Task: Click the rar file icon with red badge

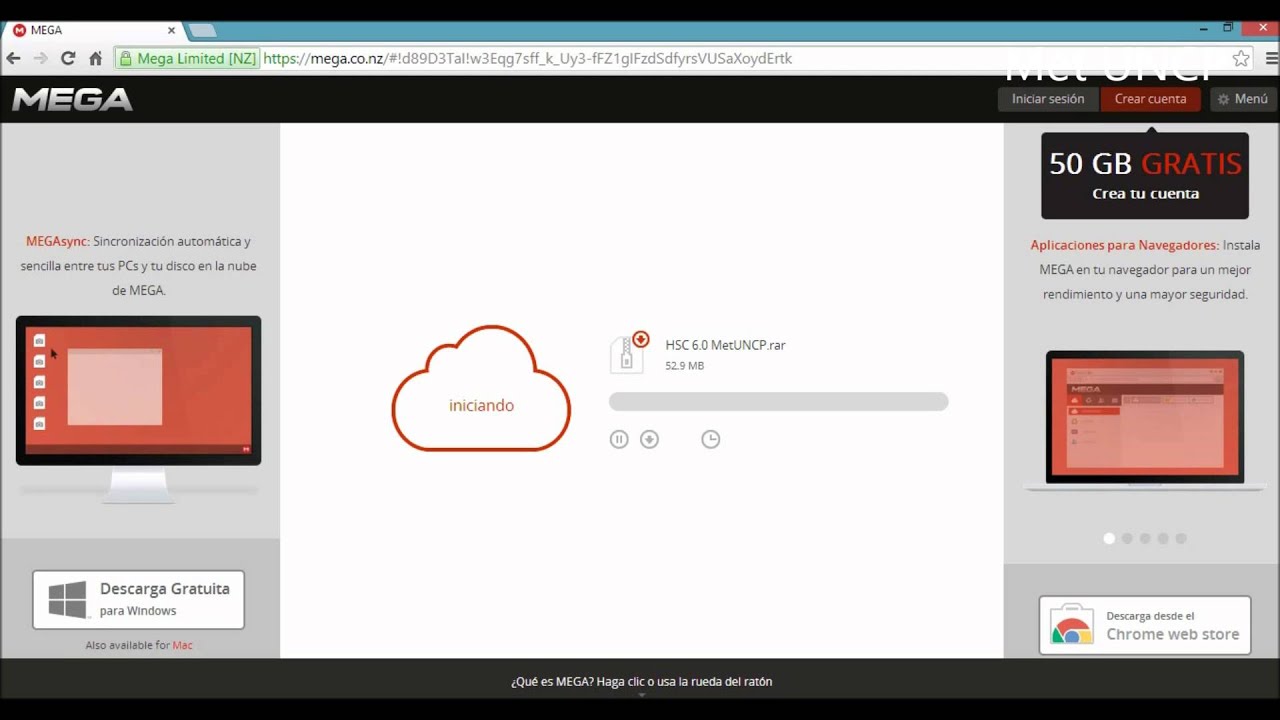Action: 629,353
